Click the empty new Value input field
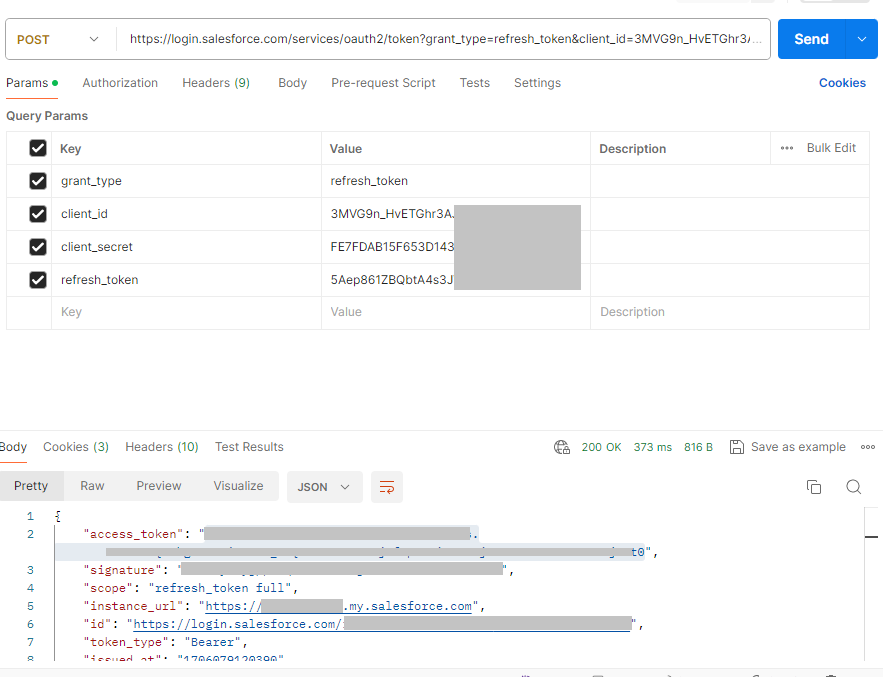Screen dimensions: 883x677 coord(456,312)
